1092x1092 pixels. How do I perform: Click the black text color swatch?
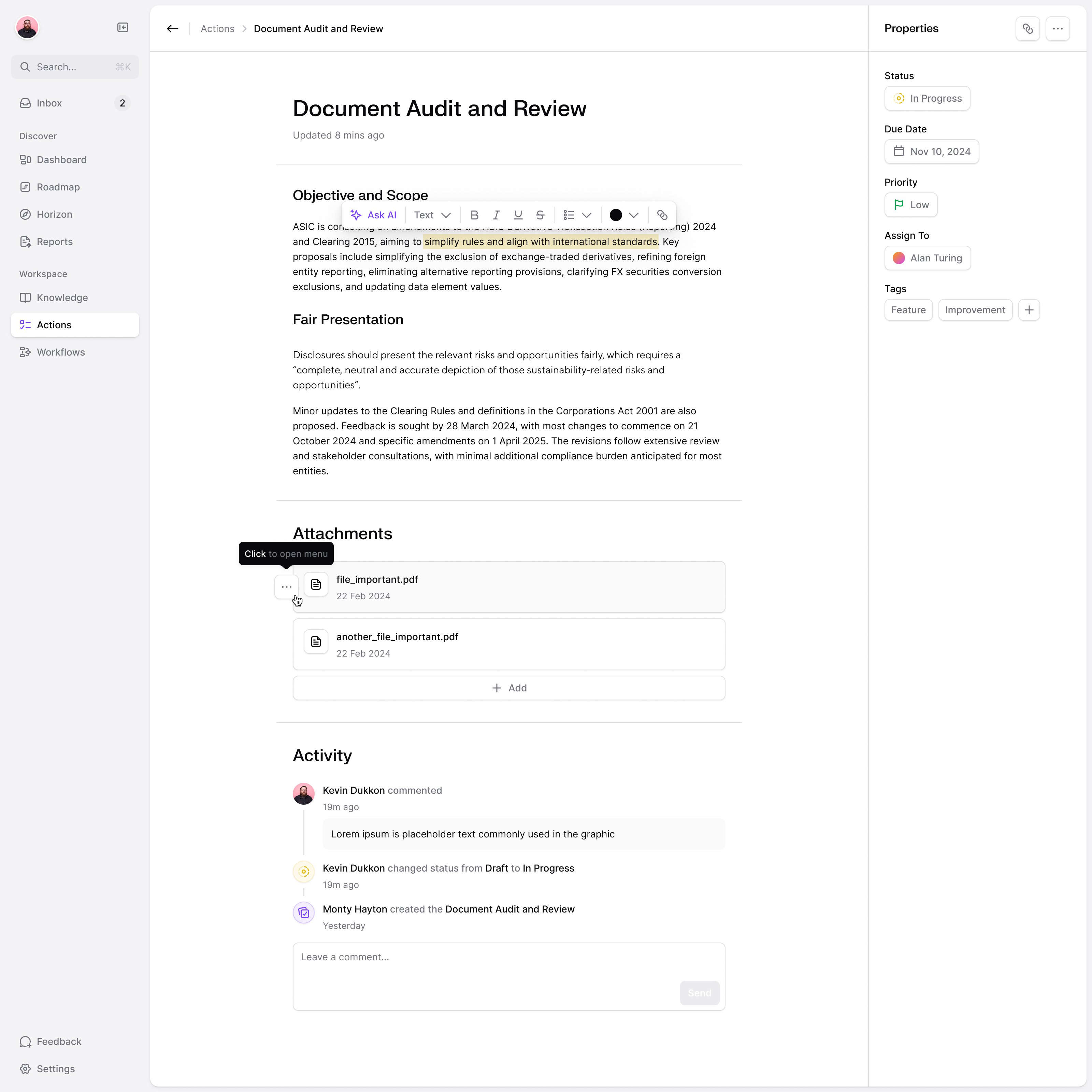(616, 215)
